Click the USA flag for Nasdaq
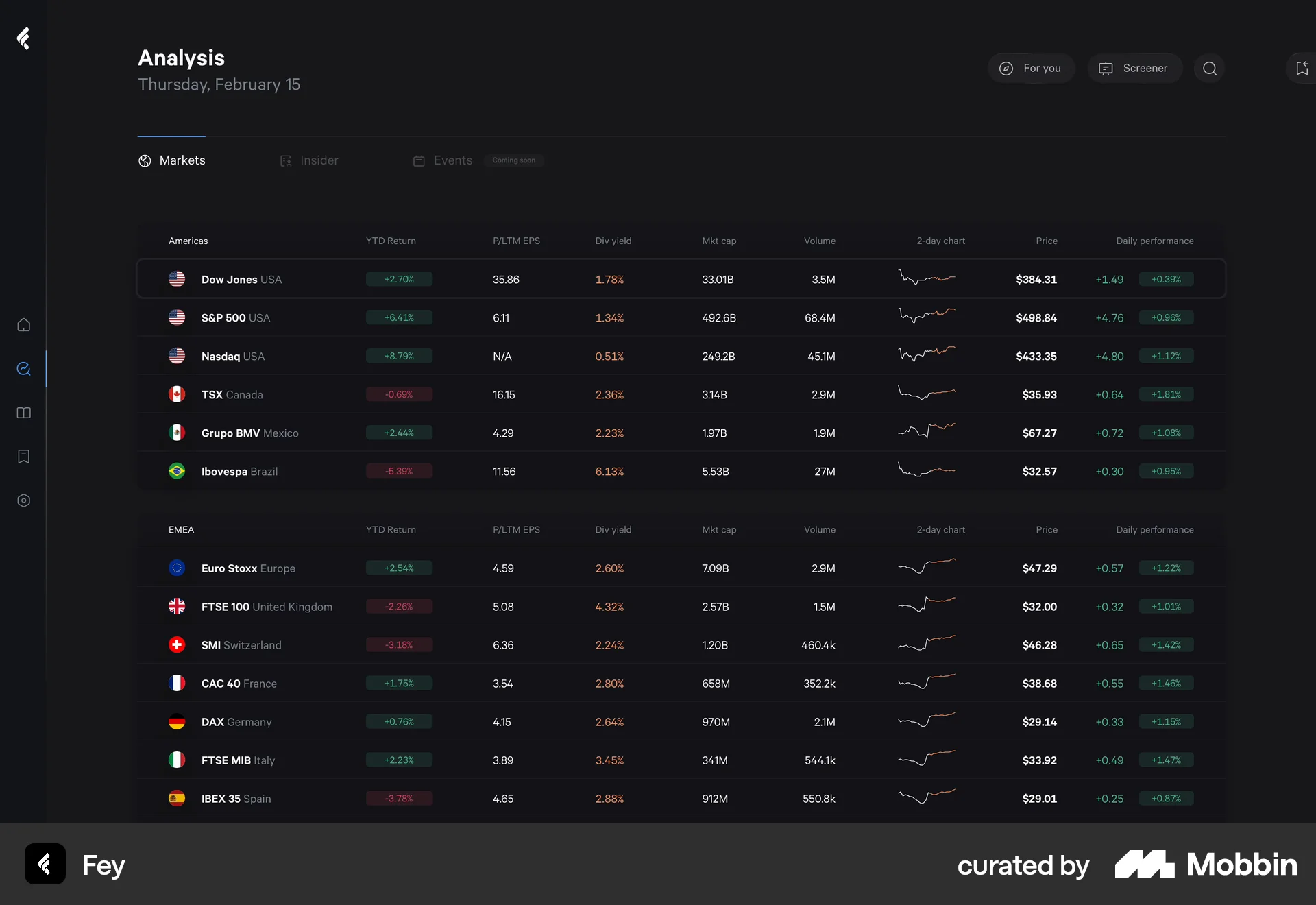Viewport: 1316px width, 905px height. 177,356
